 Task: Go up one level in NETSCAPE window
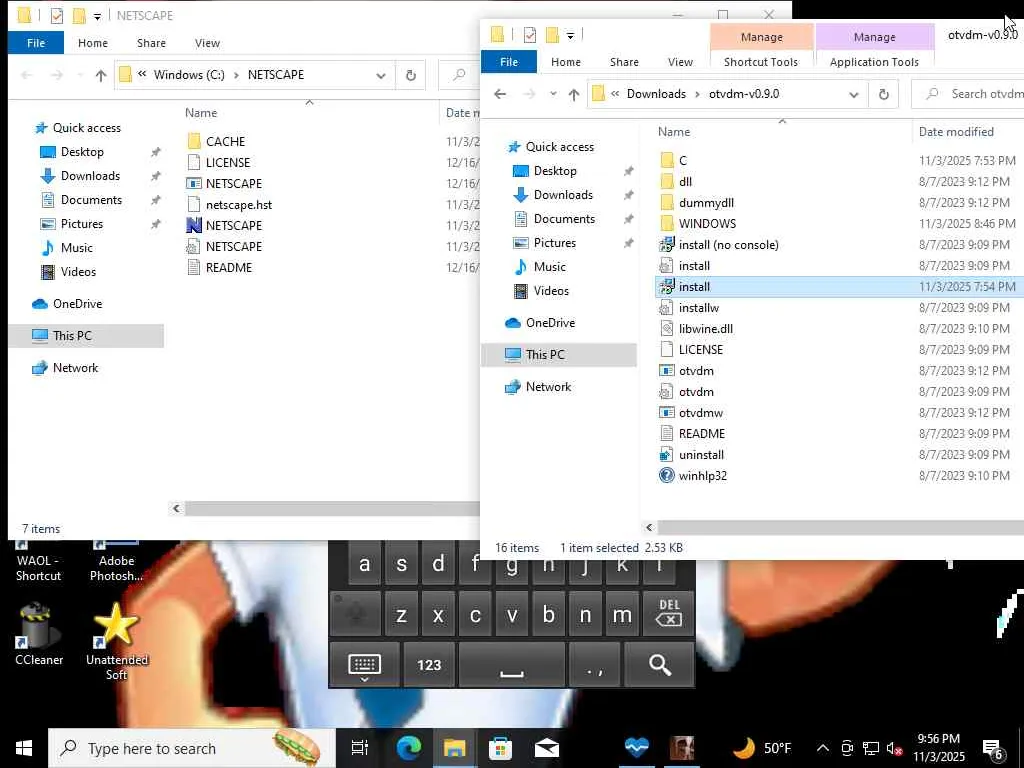coord(101,76)
